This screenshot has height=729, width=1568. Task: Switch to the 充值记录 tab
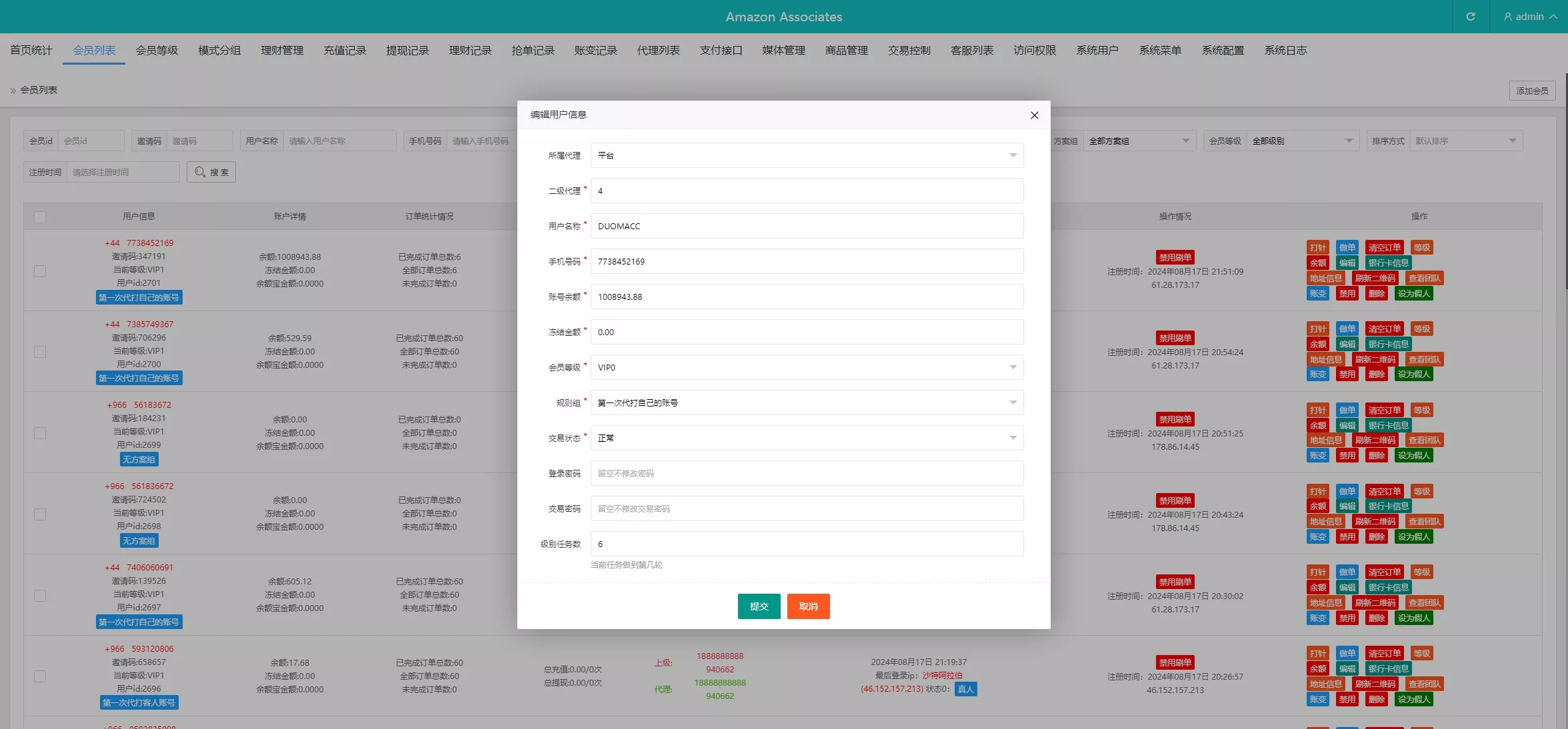(x=345, y=51)
